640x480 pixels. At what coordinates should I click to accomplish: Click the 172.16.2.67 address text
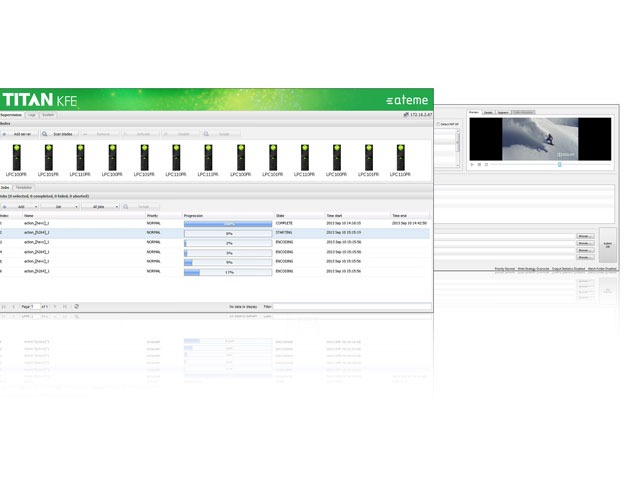pos(421,115)
